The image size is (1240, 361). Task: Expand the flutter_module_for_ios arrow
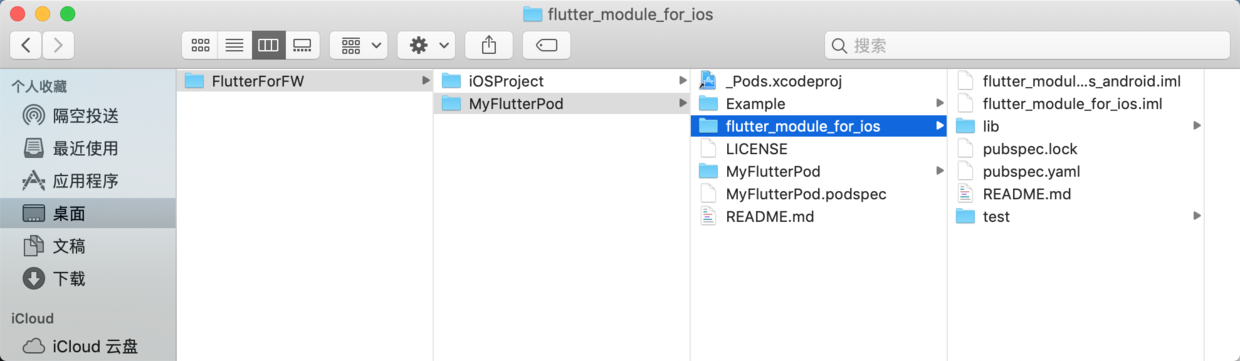click(939, 126)
